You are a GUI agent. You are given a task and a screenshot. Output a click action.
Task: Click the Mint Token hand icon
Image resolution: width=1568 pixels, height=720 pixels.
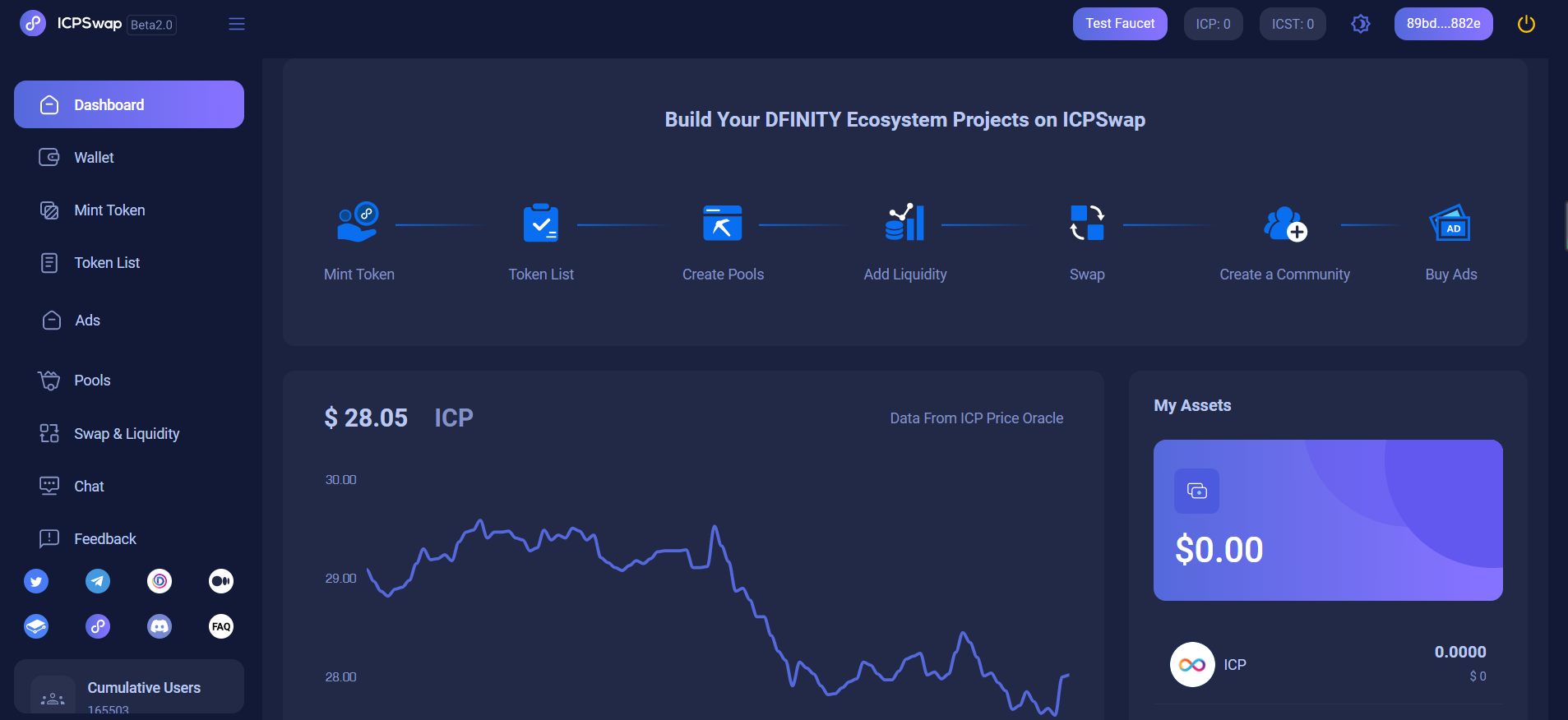(358, 223)
